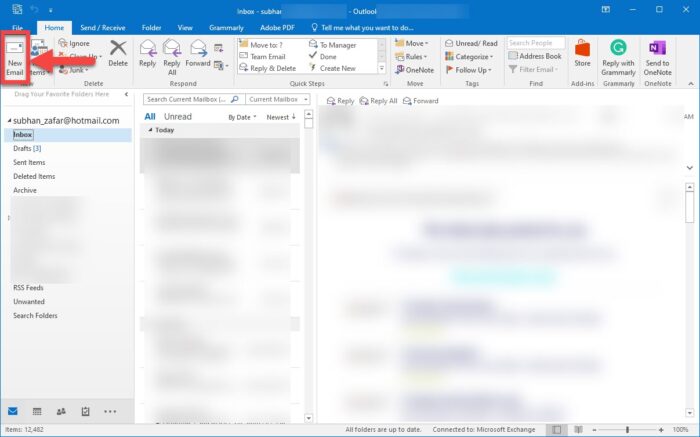
Task: Open the By Date sort dropdown
Action: pos(242,117)
